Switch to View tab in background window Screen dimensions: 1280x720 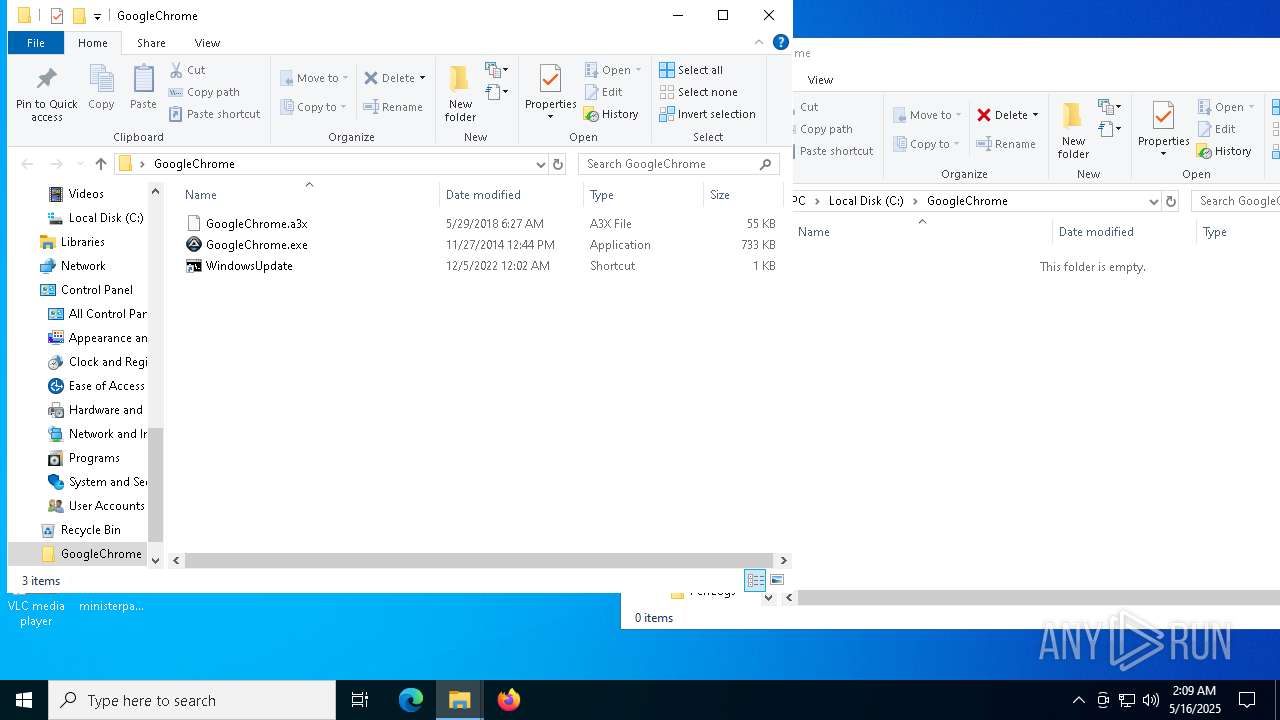820,80
